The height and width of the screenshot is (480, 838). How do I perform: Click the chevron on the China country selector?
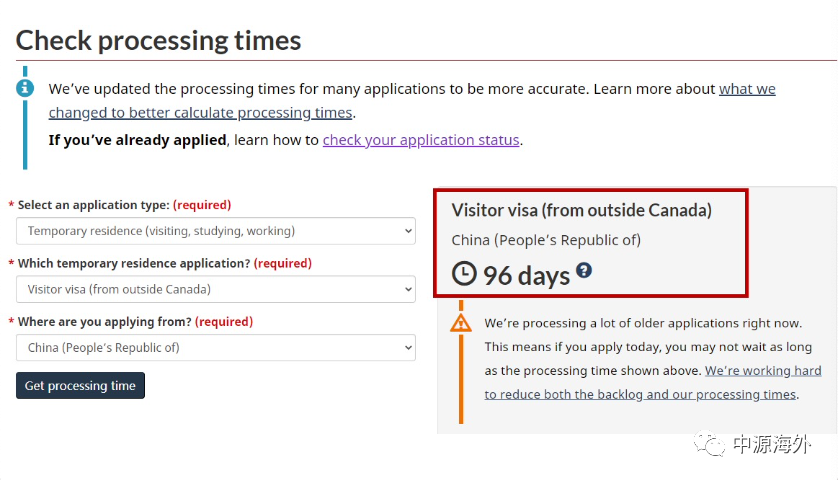pos(408,348)
